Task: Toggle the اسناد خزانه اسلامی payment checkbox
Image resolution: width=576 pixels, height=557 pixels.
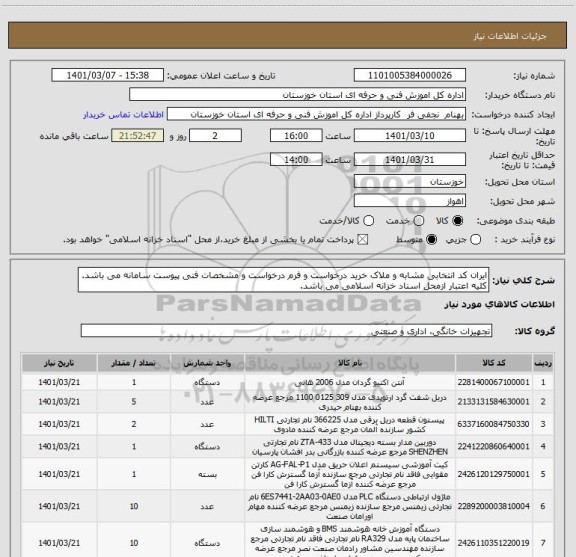Action: (x=363, y=240)
